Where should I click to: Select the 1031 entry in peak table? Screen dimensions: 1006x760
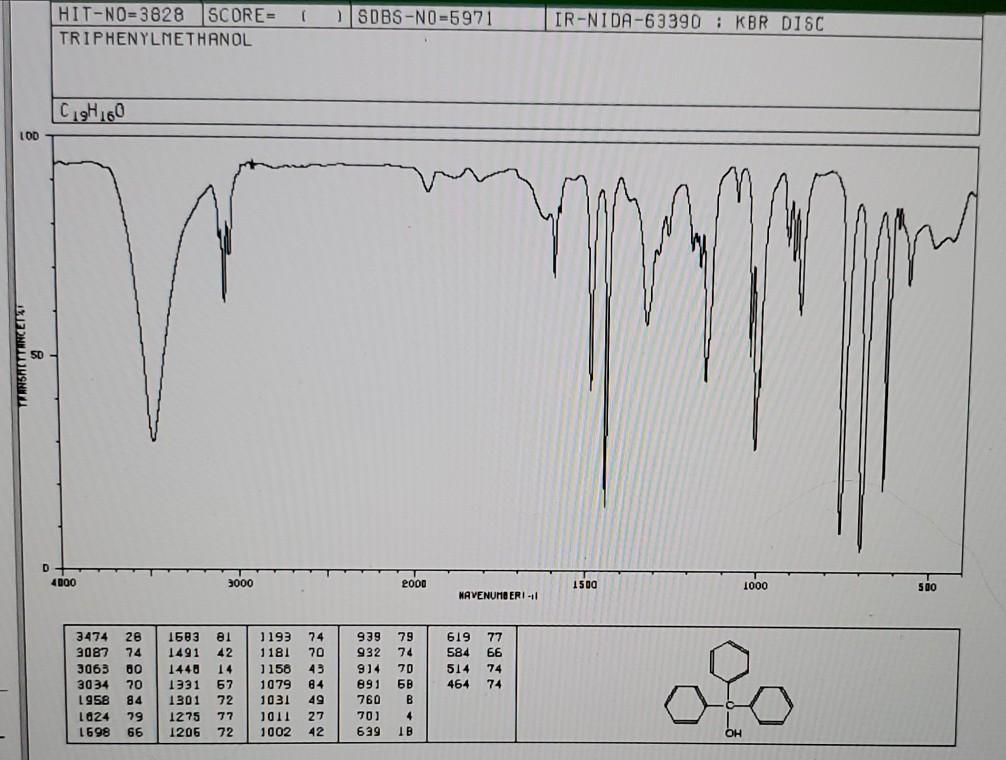pos(292,700)
